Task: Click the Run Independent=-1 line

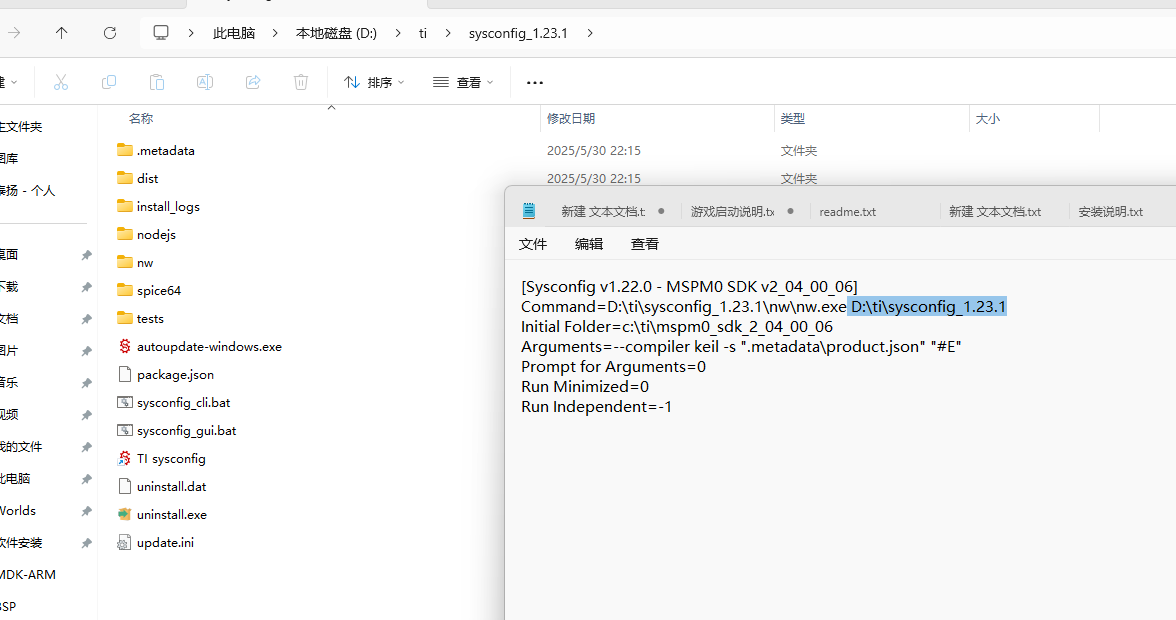Action: point(597,407)
